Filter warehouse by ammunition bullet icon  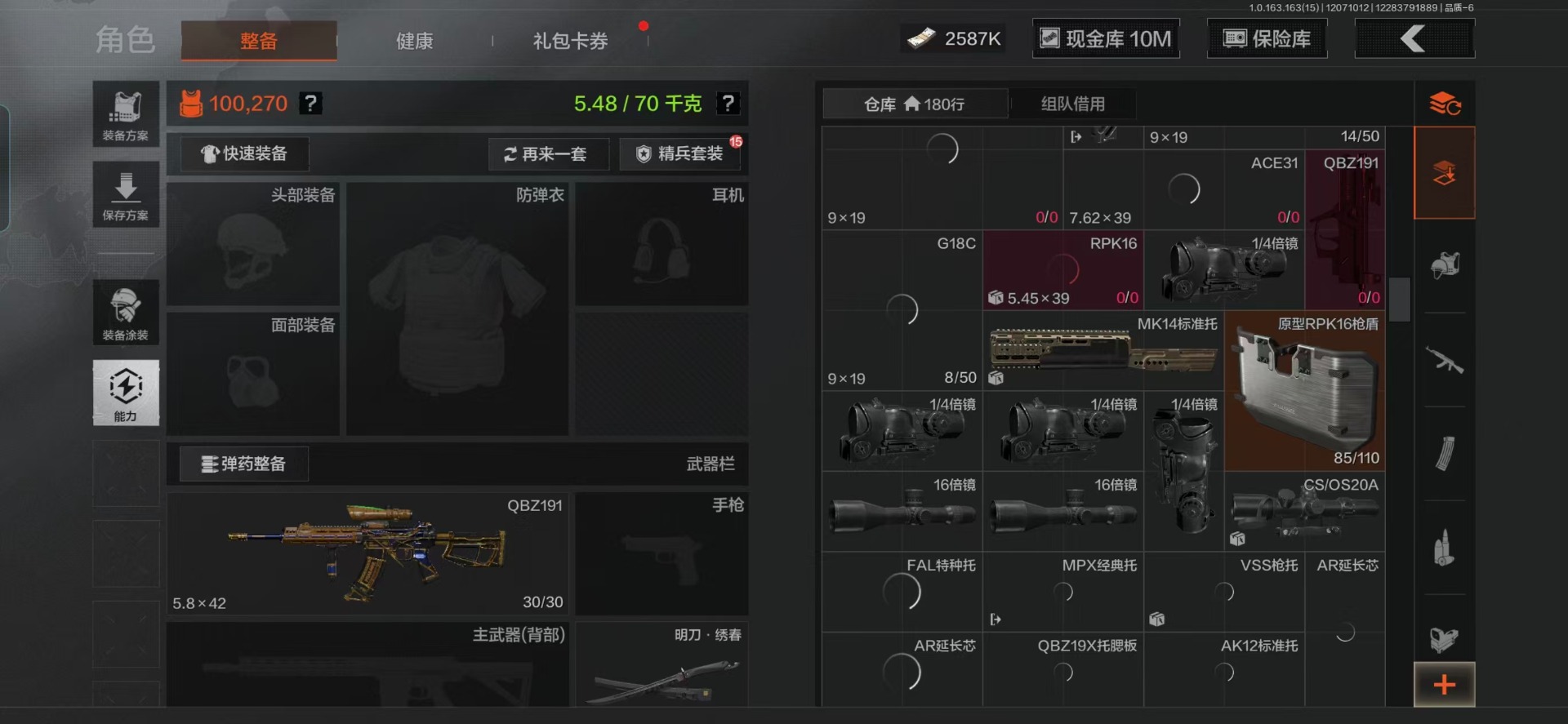[1444, 548]
